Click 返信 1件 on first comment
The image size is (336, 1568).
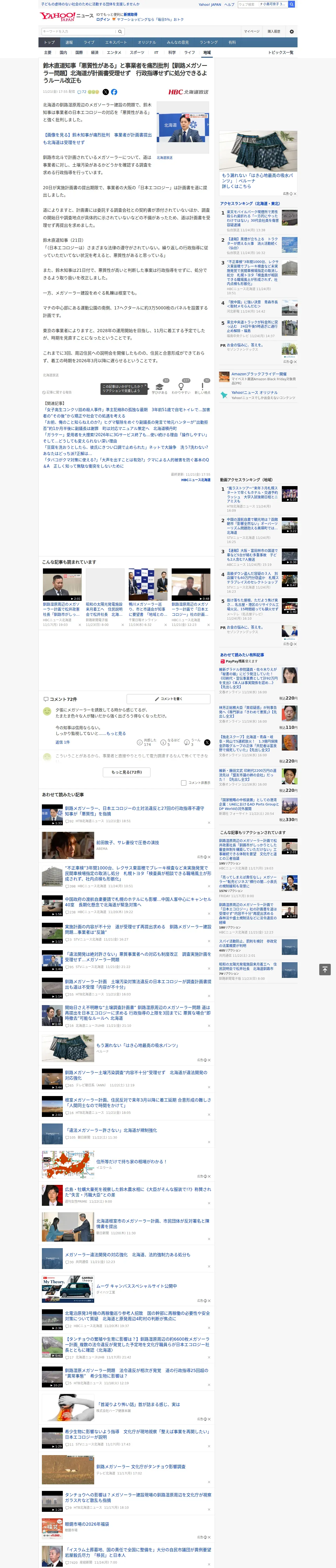click(x=63, y=742)
